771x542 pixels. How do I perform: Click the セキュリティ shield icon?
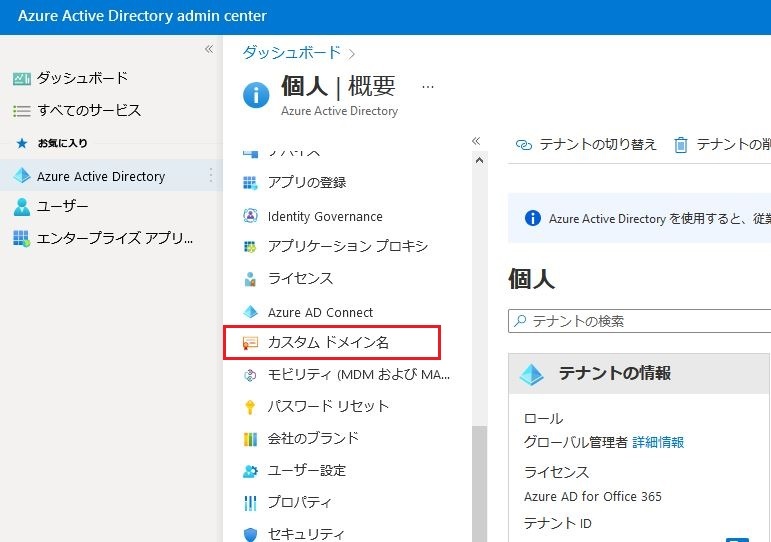point(250,534)
